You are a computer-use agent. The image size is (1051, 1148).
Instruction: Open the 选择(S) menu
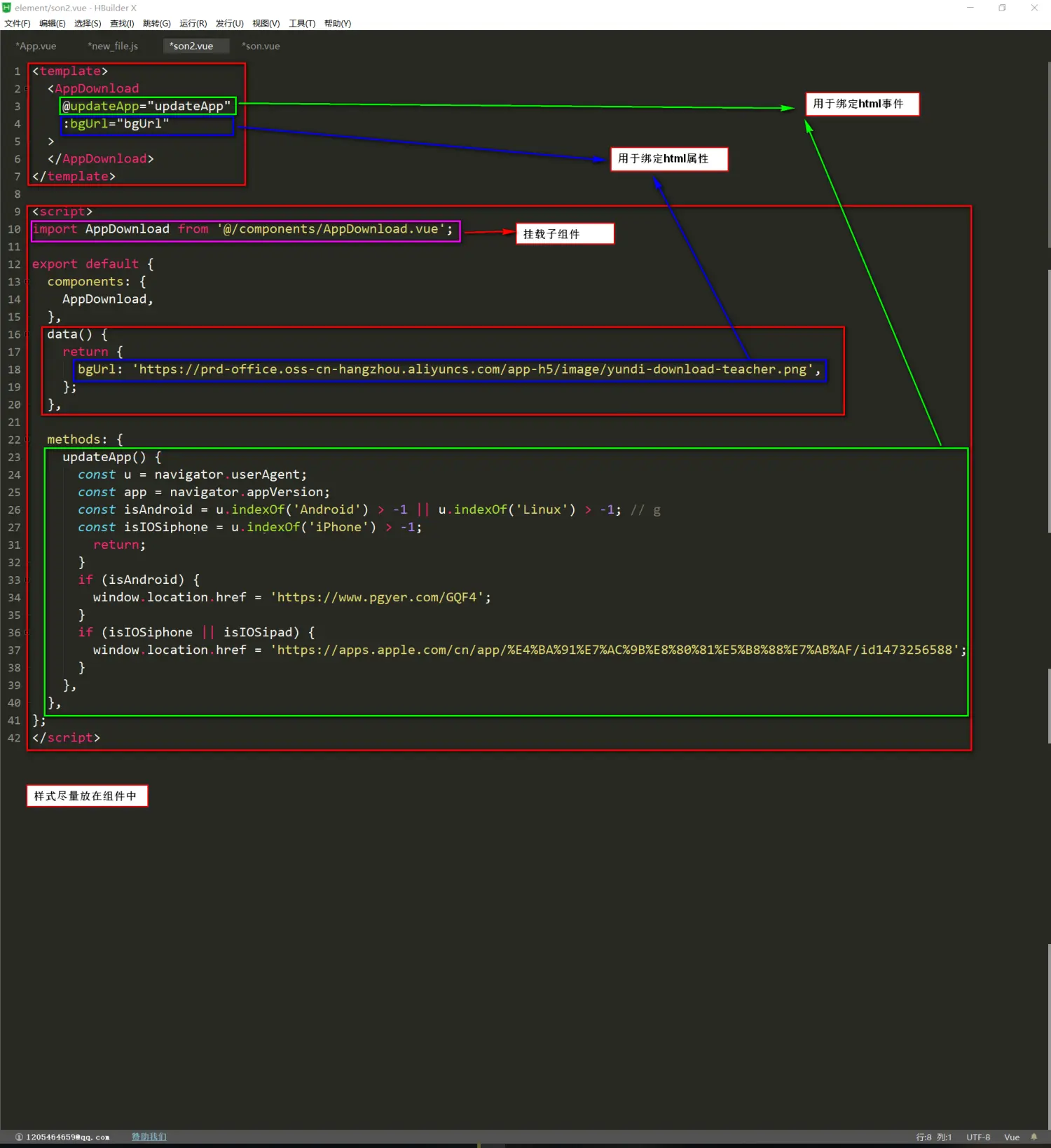point(88,23)
